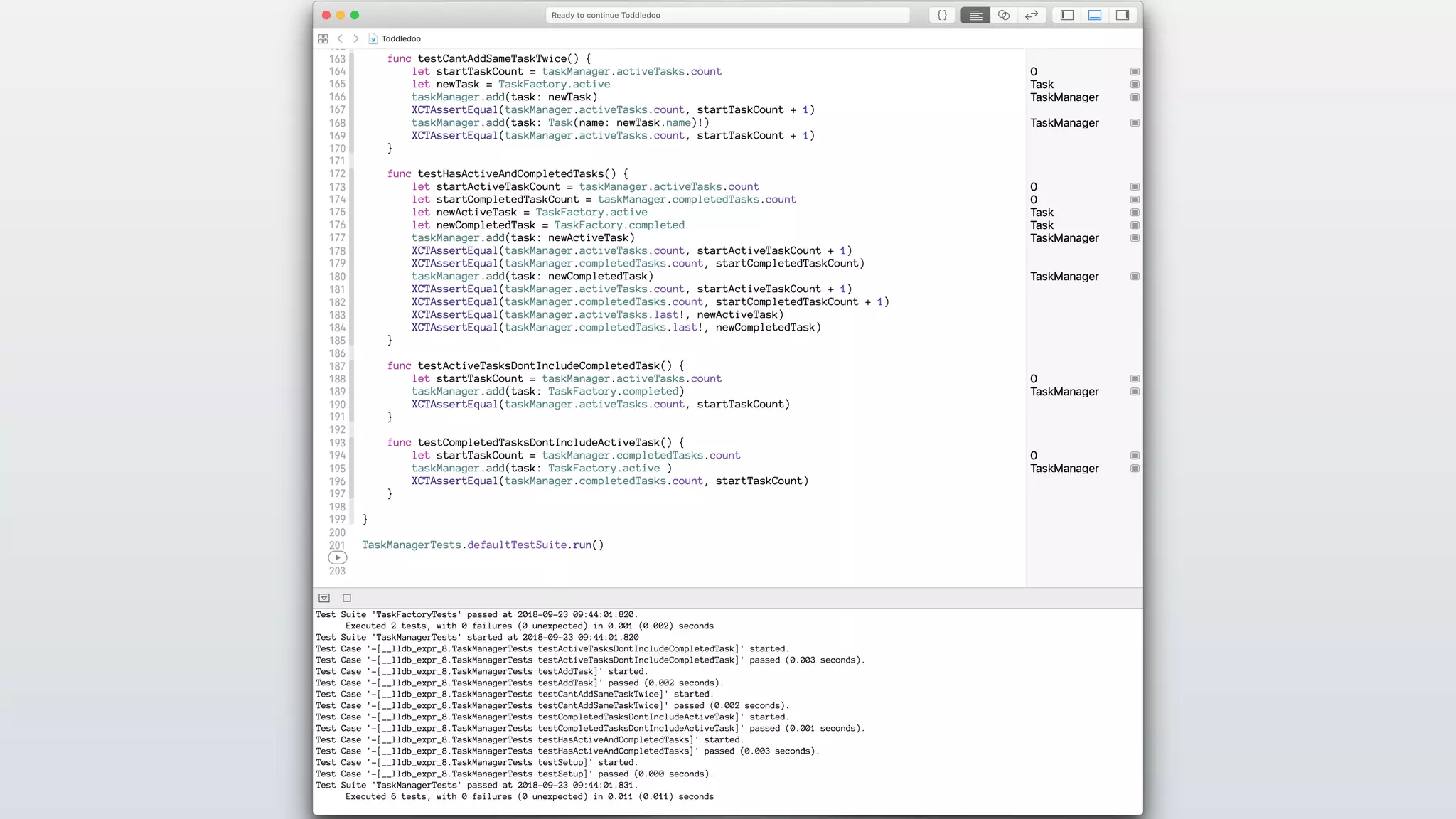This screenshot has width=1456, height=819.
Task: Go forward with the right chevron
Action: click(356, 38)
